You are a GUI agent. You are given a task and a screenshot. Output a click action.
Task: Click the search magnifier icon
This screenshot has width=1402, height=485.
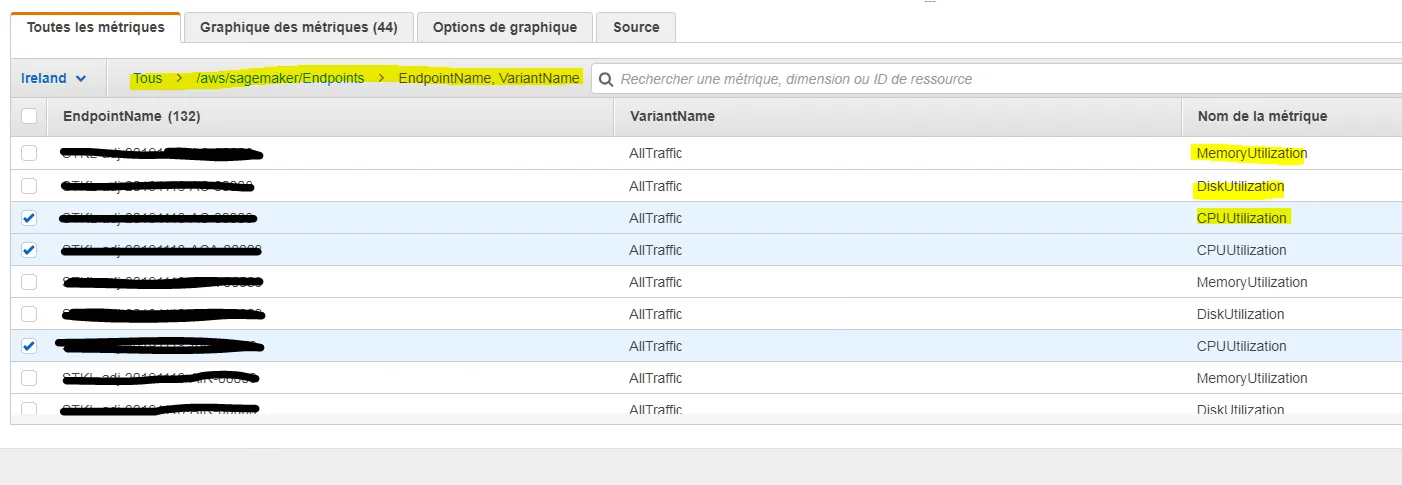click(606, 79)
